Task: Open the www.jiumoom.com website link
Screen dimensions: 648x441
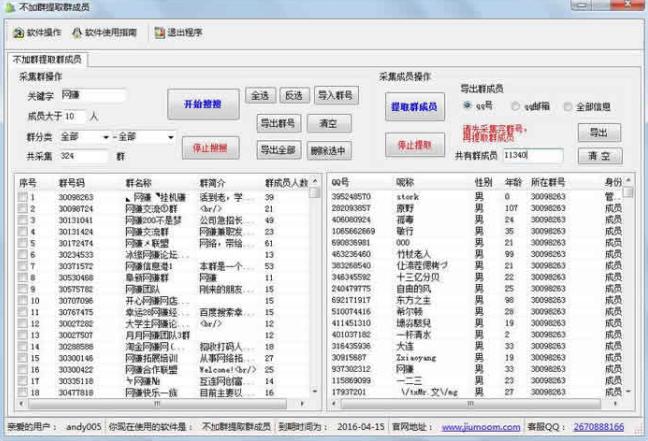Action: [x=481, y=427]
